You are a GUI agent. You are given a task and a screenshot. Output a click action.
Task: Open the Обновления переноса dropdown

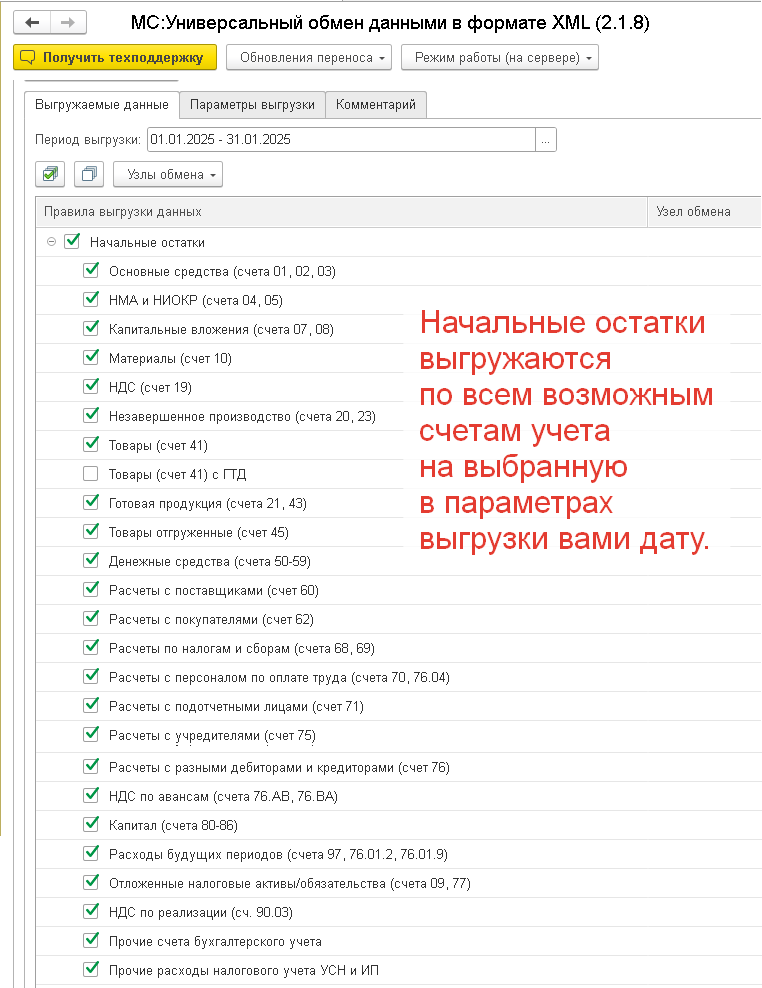click(309, 57)
